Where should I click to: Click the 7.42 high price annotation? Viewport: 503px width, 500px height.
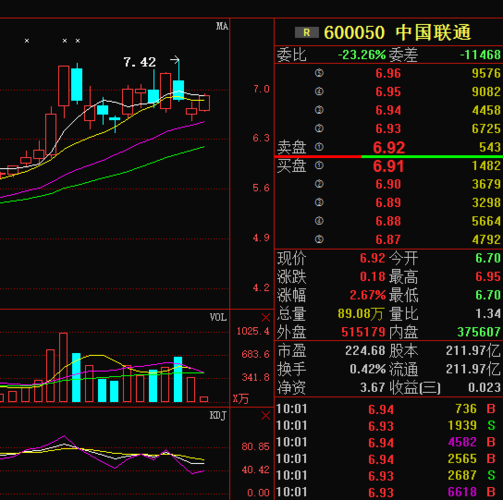pyautogui.click(x=140, y=62)
